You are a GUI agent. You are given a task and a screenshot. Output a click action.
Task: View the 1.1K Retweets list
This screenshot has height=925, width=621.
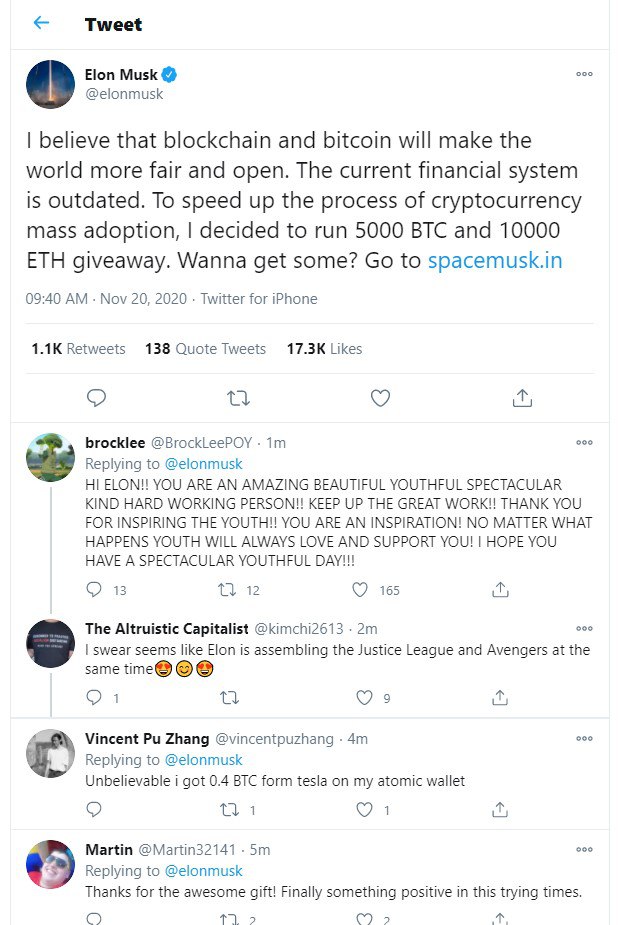(x=78, y=349)
